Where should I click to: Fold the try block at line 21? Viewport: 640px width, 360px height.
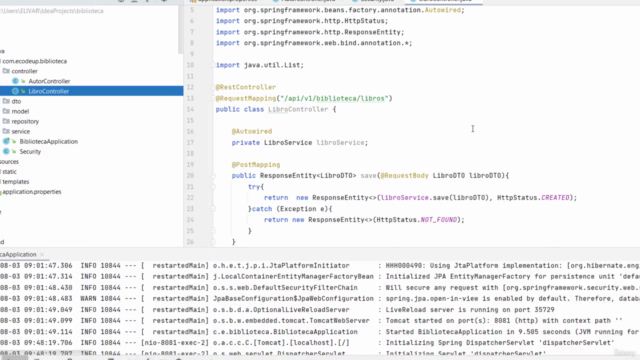coord(213,187)
